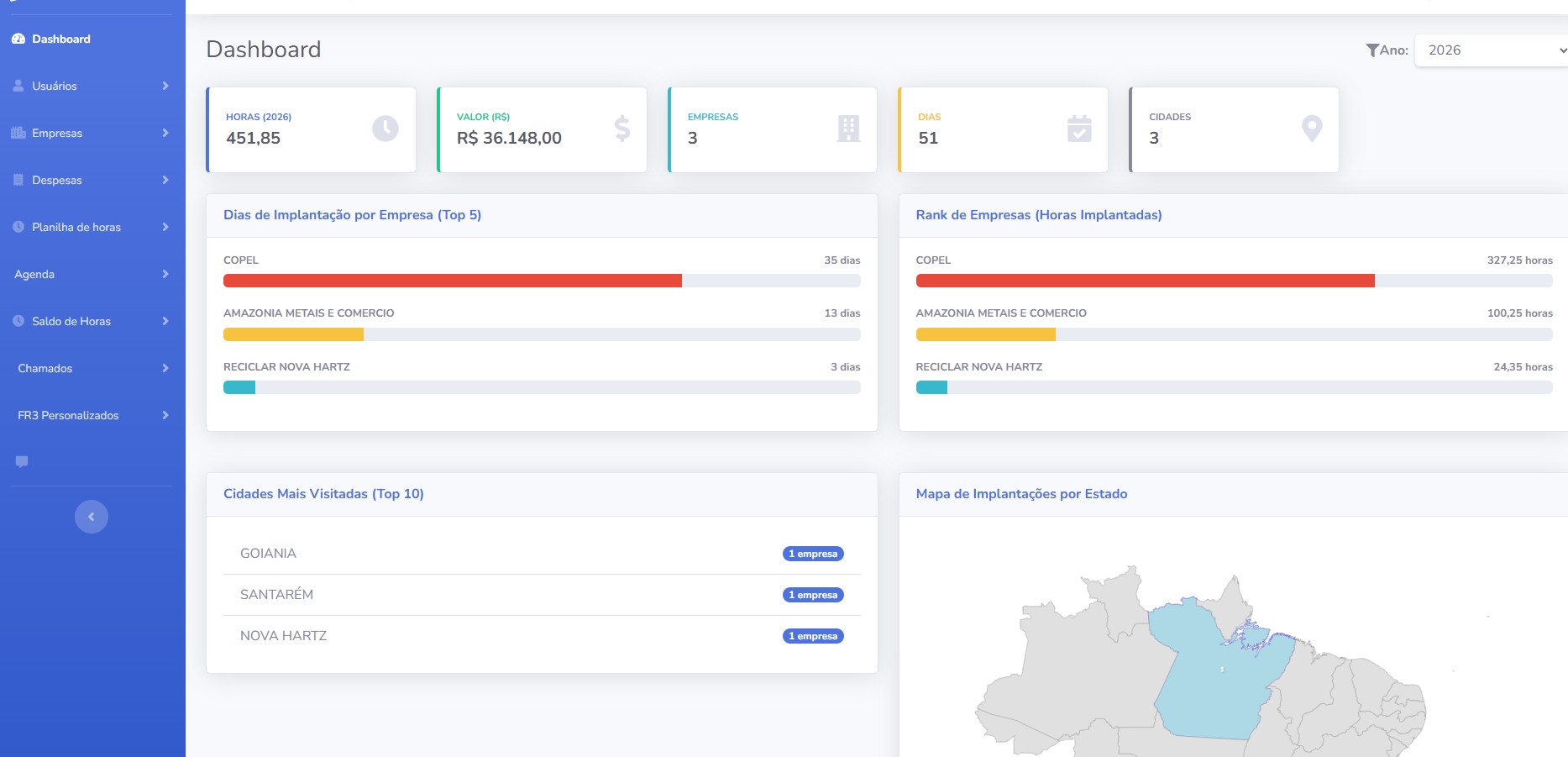Open the Agenda menu item
1568x757 pixels.
coord(34,274)
